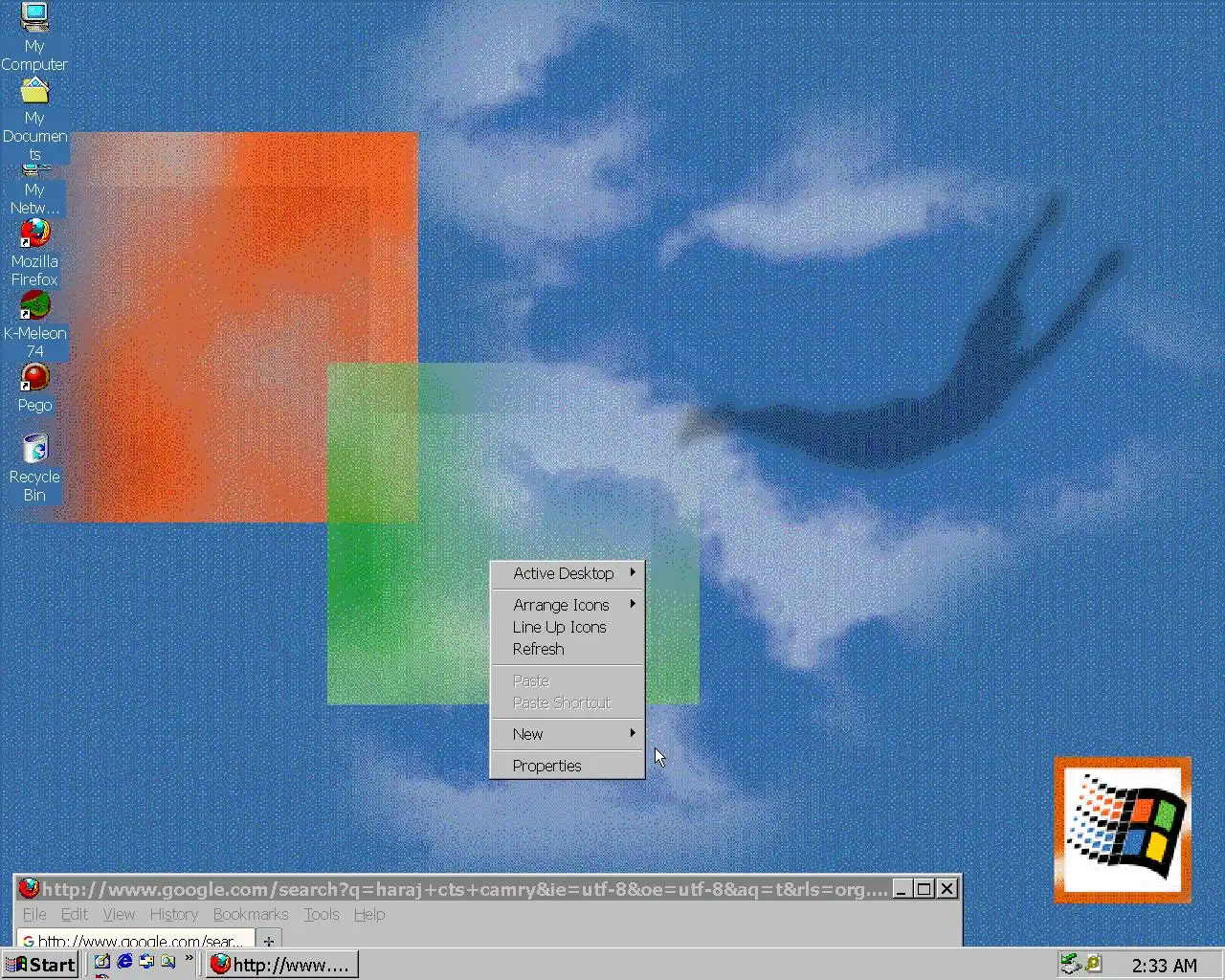The height and width of the screenshot is (980, 1225).
Task: Expand the Quick Launch overflow chevron
Action: tap(189, 958)
